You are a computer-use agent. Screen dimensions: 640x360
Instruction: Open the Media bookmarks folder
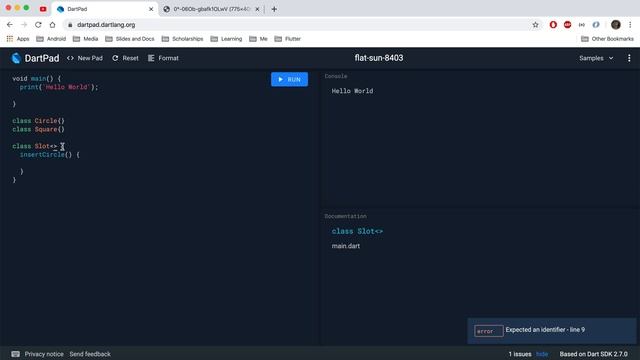(85, 39)
